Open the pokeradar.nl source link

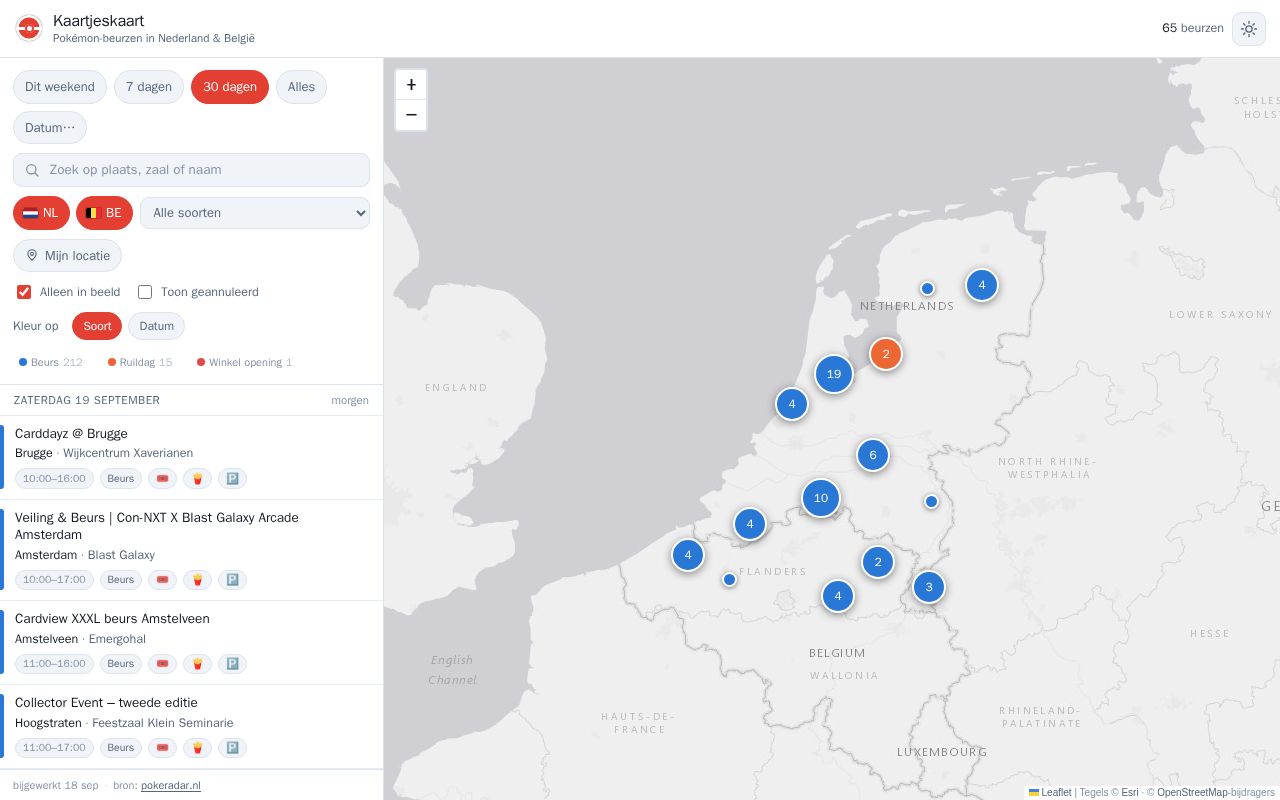(171, 786)
